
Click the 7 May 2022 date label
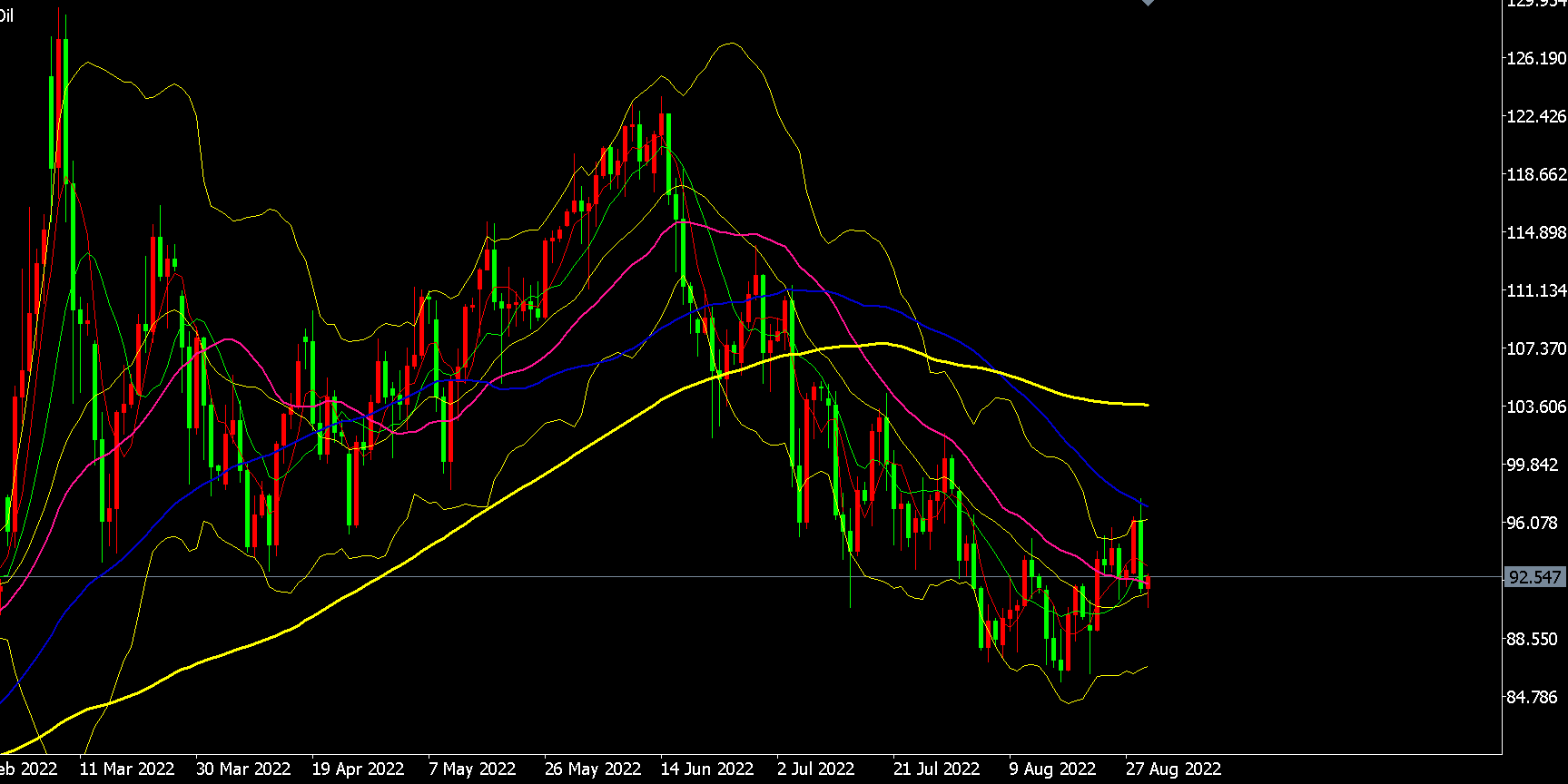click(x=472, y=769)
